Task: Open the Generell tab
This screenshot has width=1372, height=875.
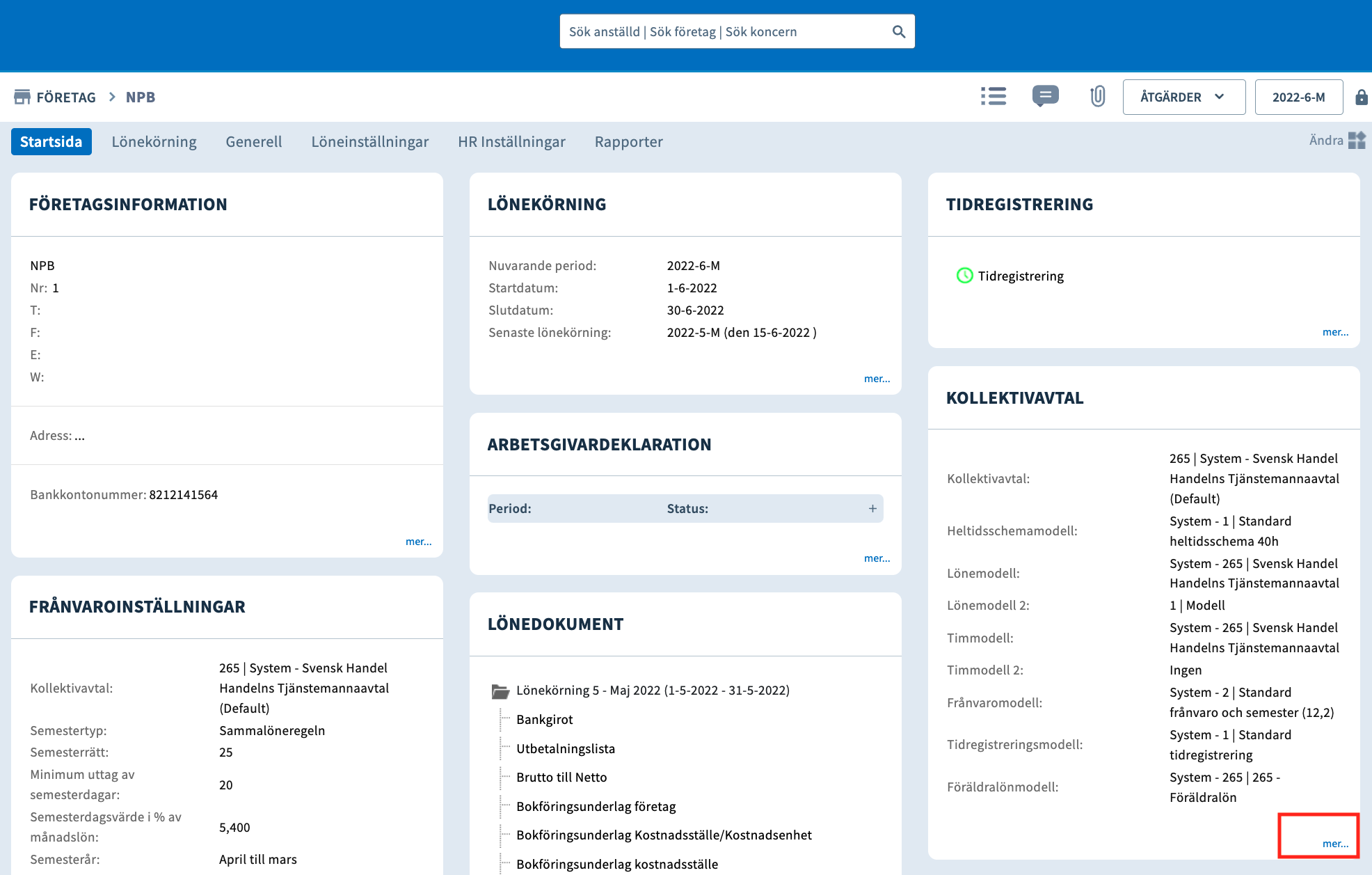Action: [254, 141]
